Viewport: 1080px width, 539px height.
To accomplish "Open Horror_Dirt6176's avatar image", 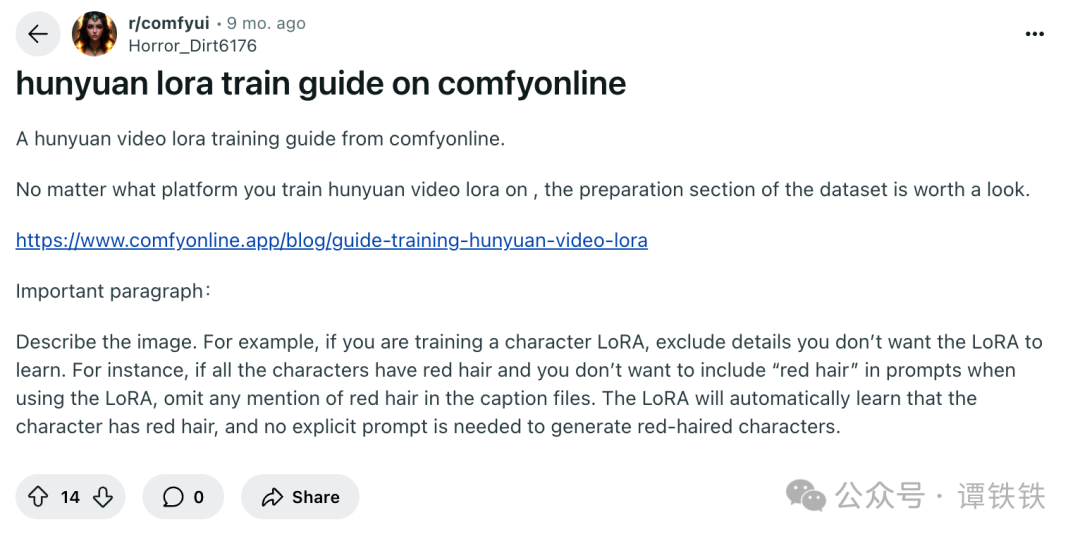I will coord(94,34).
